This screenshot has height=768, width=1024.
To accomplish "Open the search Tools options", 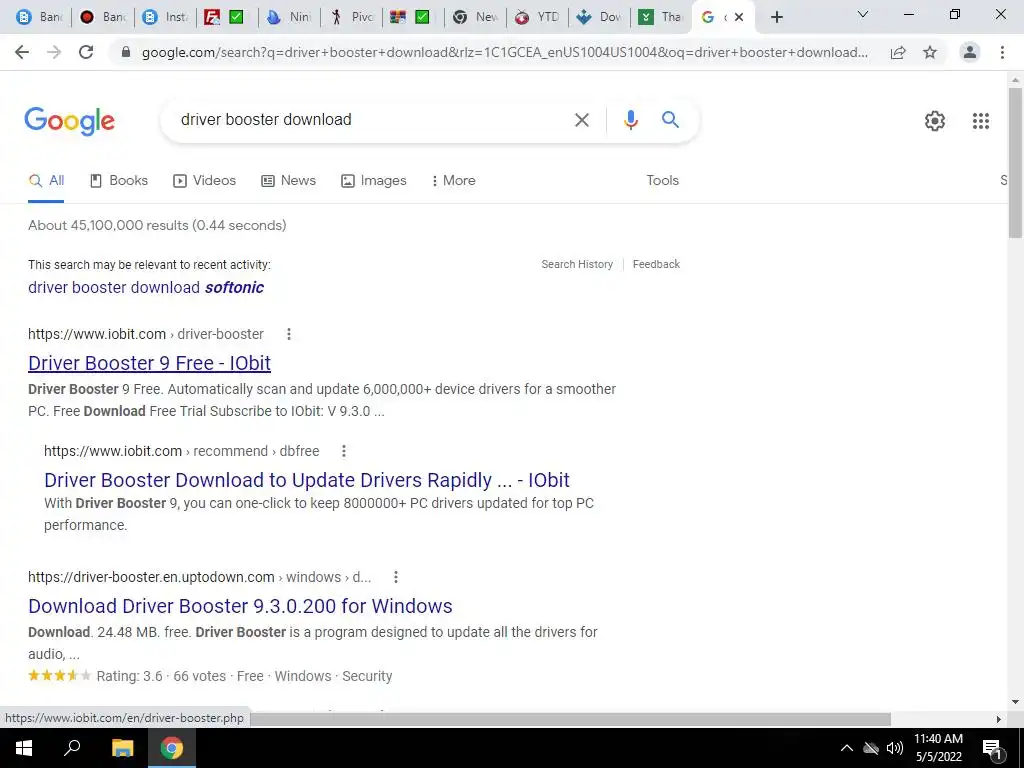I will coord(662,181).
